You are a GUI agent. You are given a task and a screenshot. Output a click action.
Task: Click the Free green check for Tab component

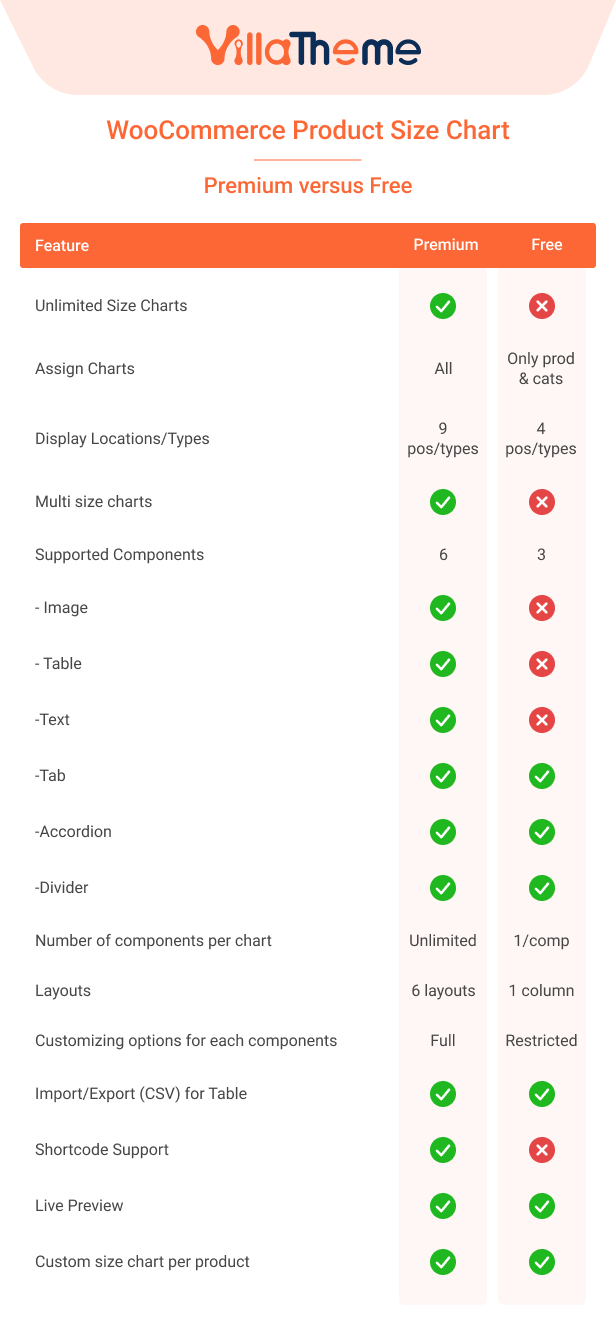click(x=542, y=776)
